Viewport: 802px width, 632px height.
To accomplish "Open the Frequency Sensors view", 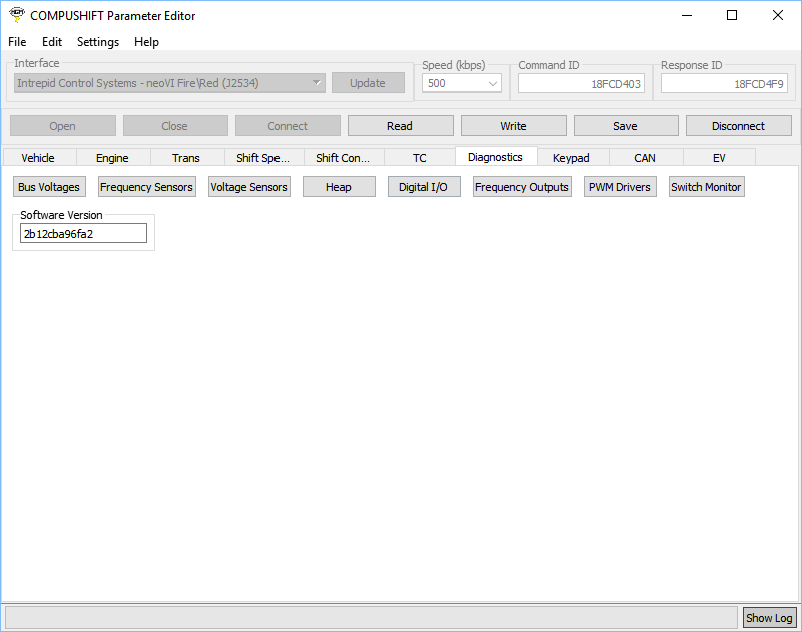I will point(146,187).
